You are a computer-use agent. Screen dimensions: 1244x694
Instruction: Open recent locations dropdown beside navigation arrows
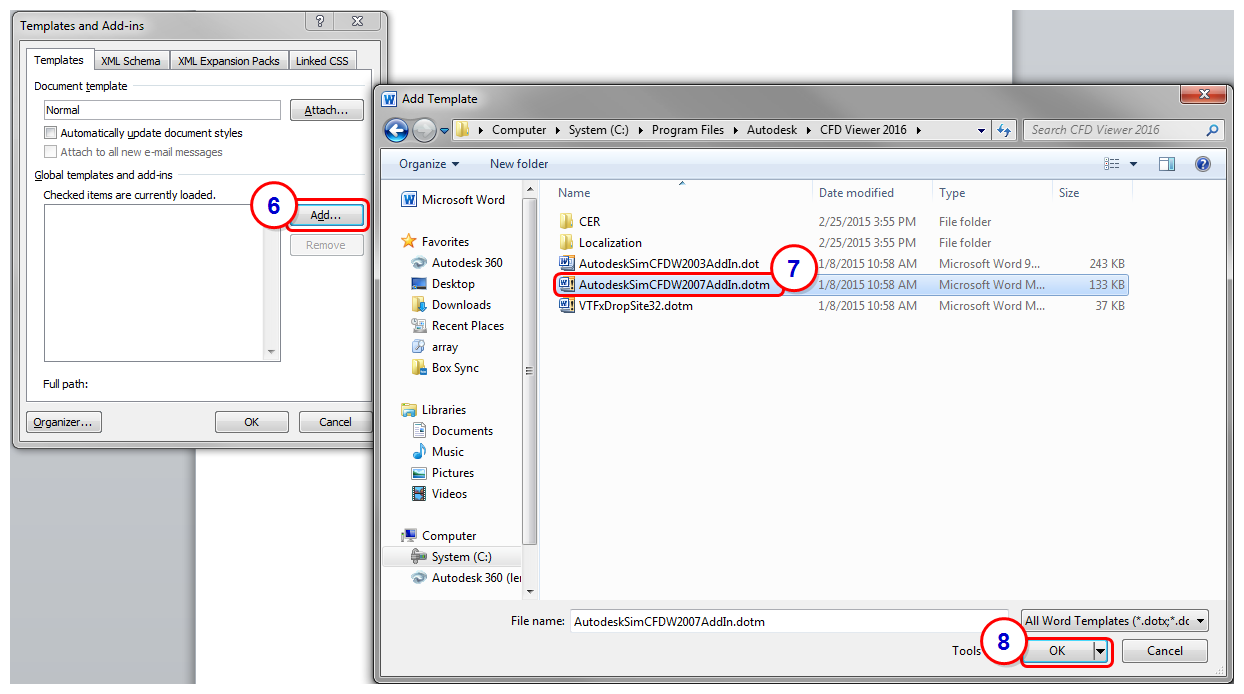tap(443, 131)
